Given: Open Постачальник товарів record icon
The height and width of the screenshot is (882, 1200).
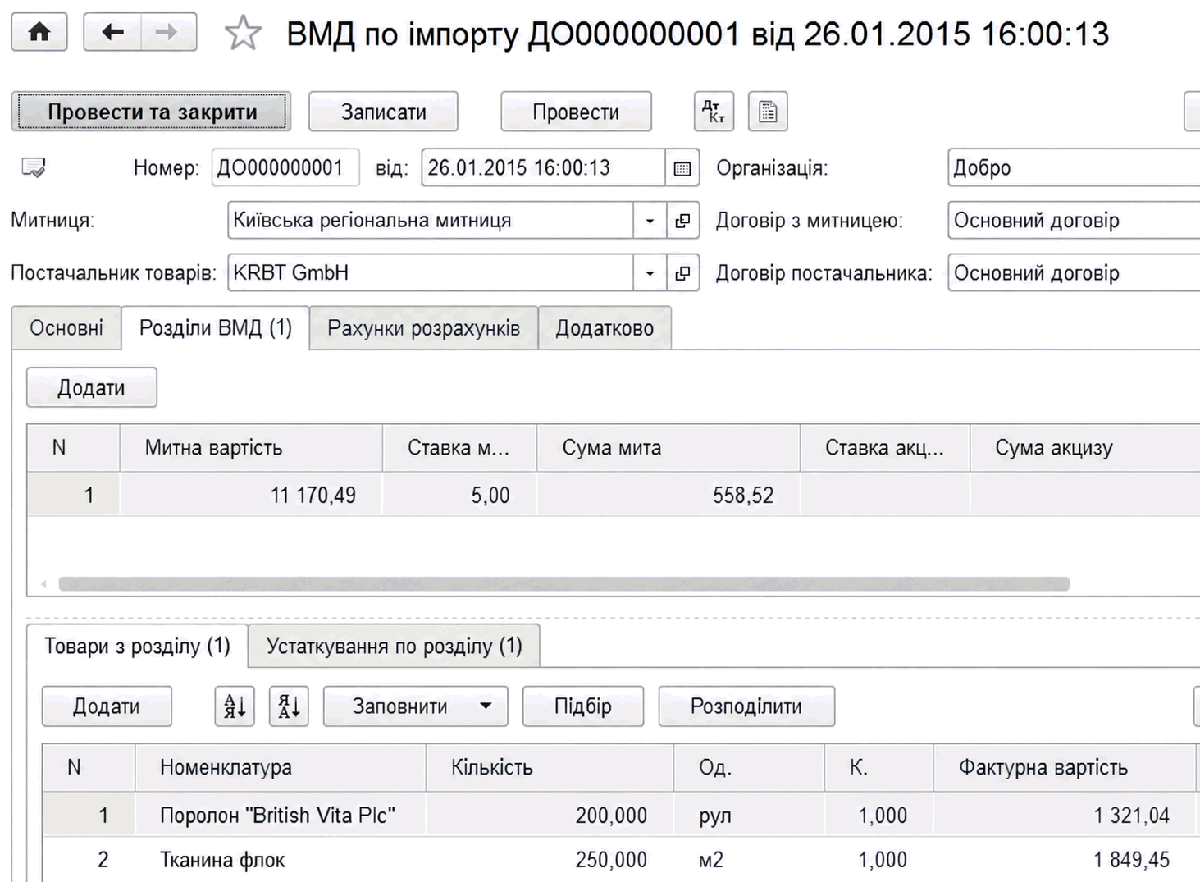Looking at the screenshot, I should (x=685, y=273).
